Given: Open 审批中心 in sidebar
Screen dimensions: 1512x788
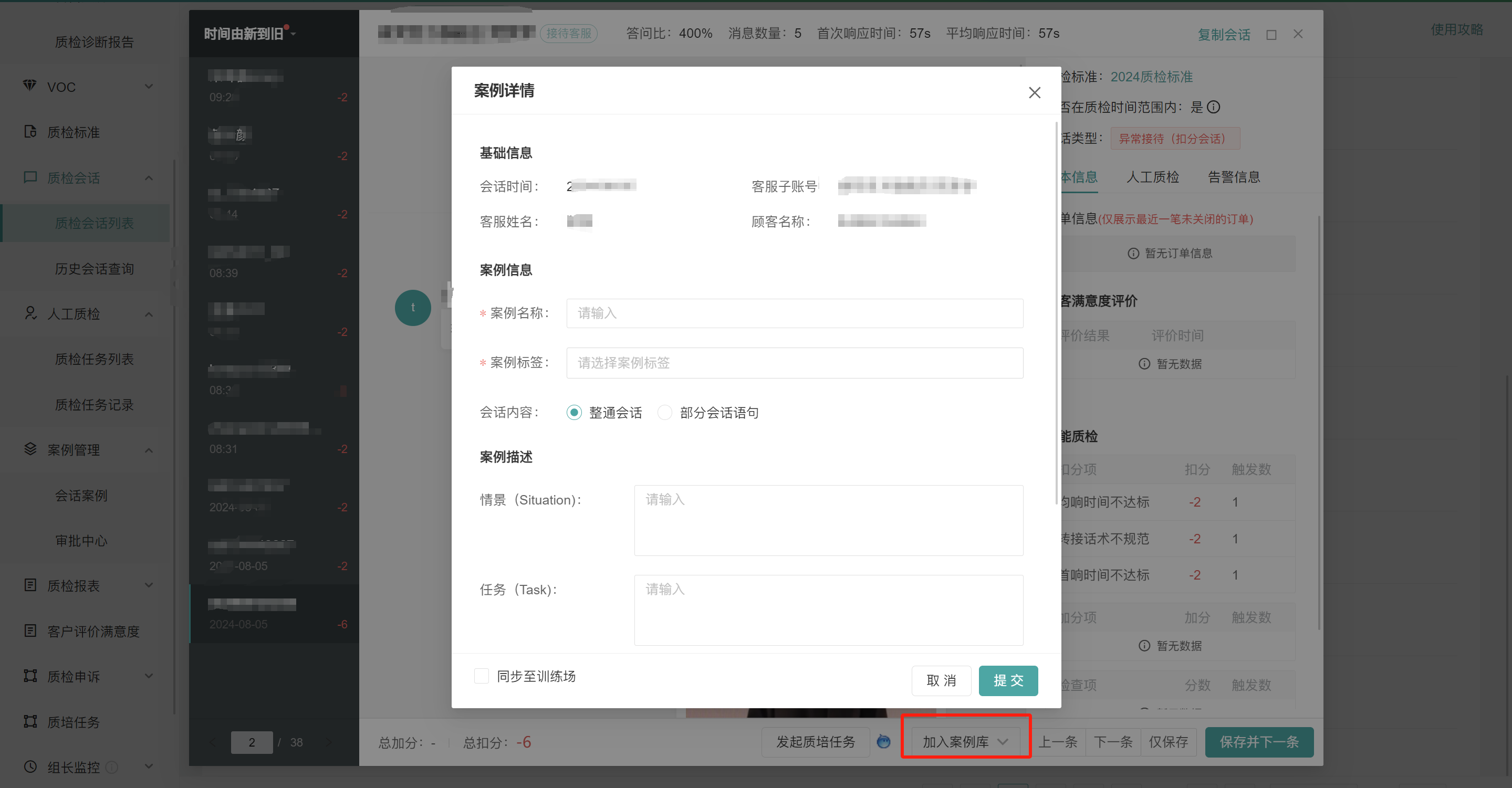Looking at the screenshot, I should (81, 541).
